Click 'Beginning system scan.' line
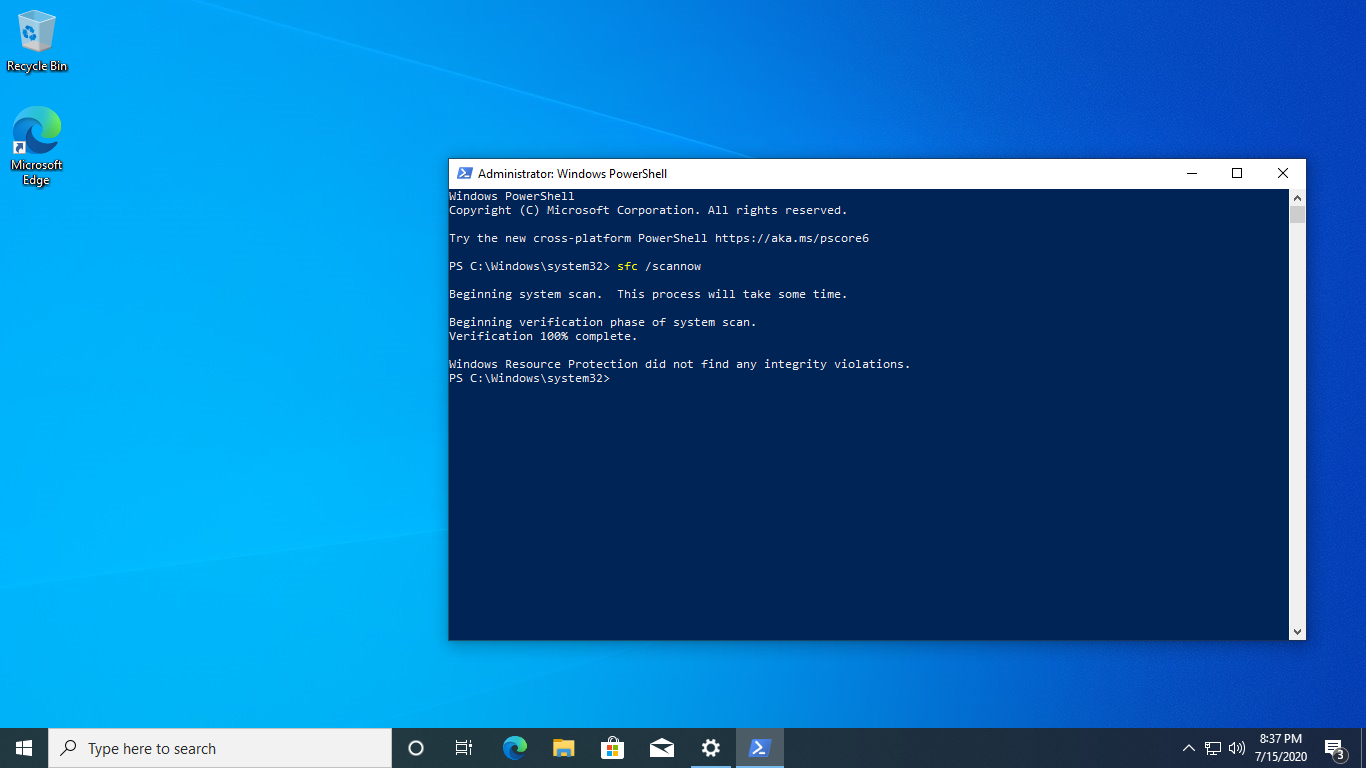The height and width of the screenshot is (768, 1366). (648, 294)
